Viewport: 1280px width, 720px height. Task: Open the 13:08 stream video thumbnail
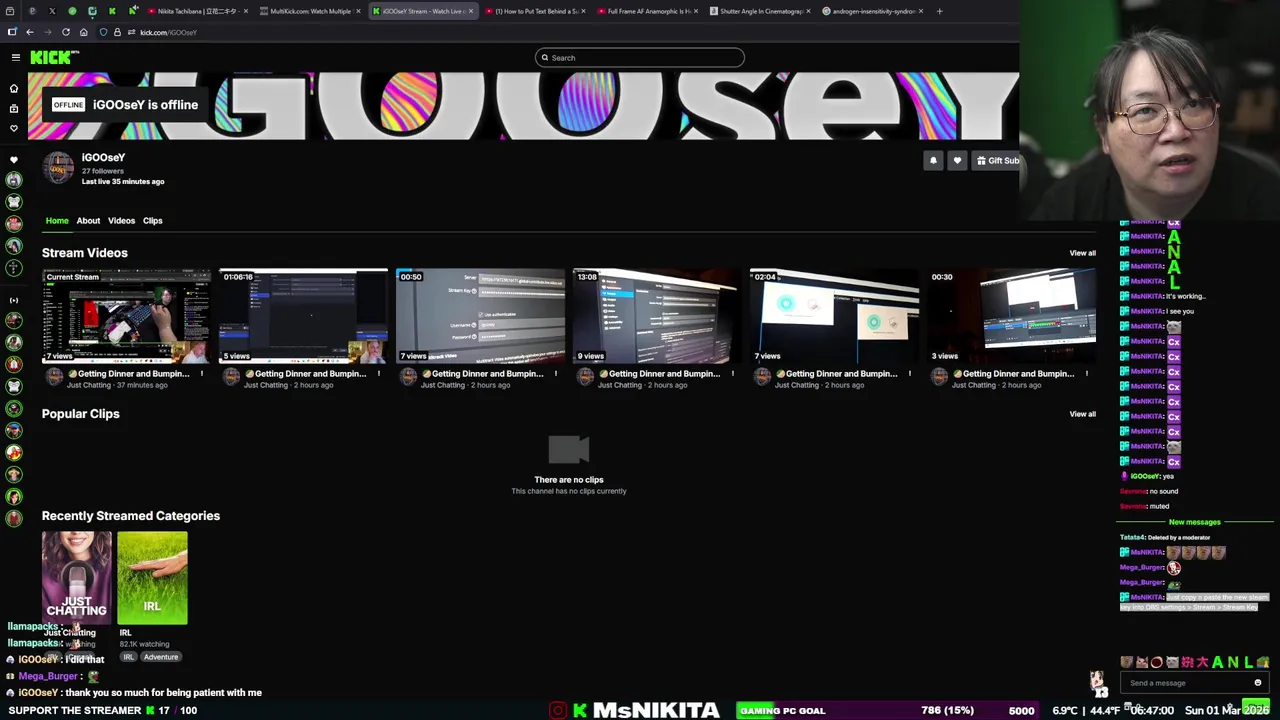tap(657, 315)
